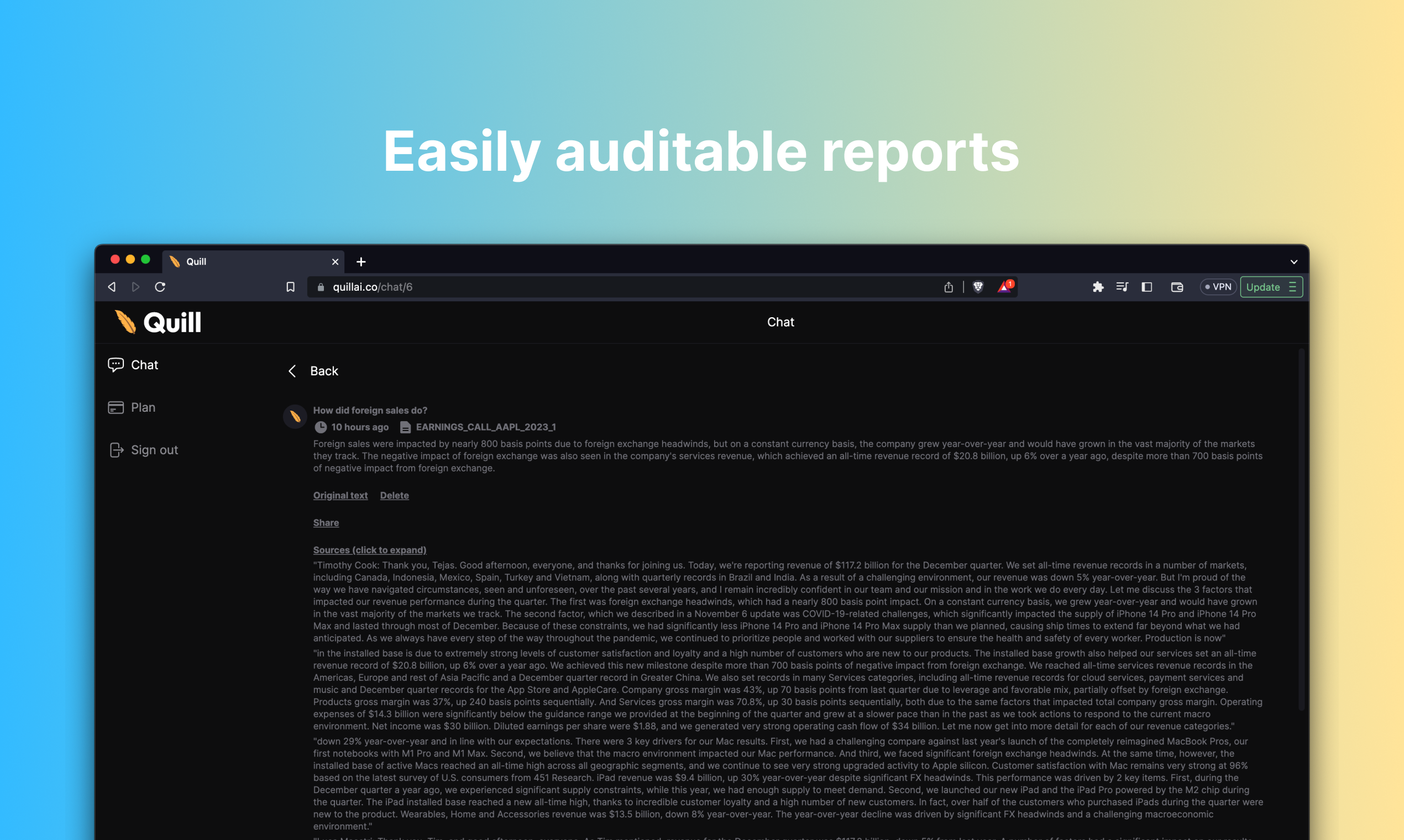Reload the page with refresh icon

tap(160, 287)
